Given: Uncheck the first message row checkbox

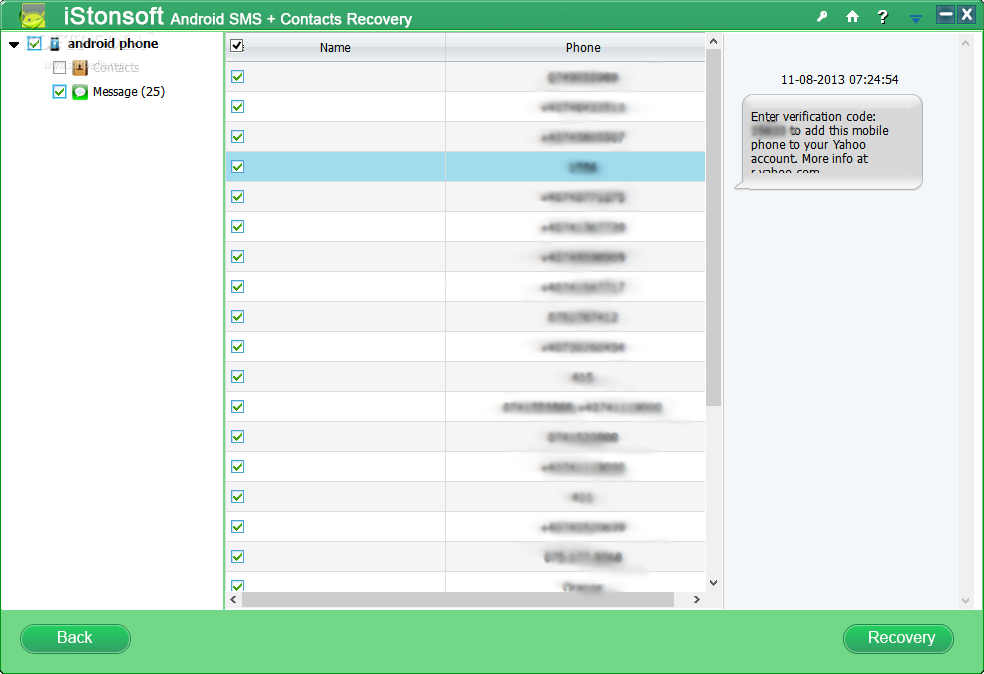Looking at the screenshot, I should point(237,77).
